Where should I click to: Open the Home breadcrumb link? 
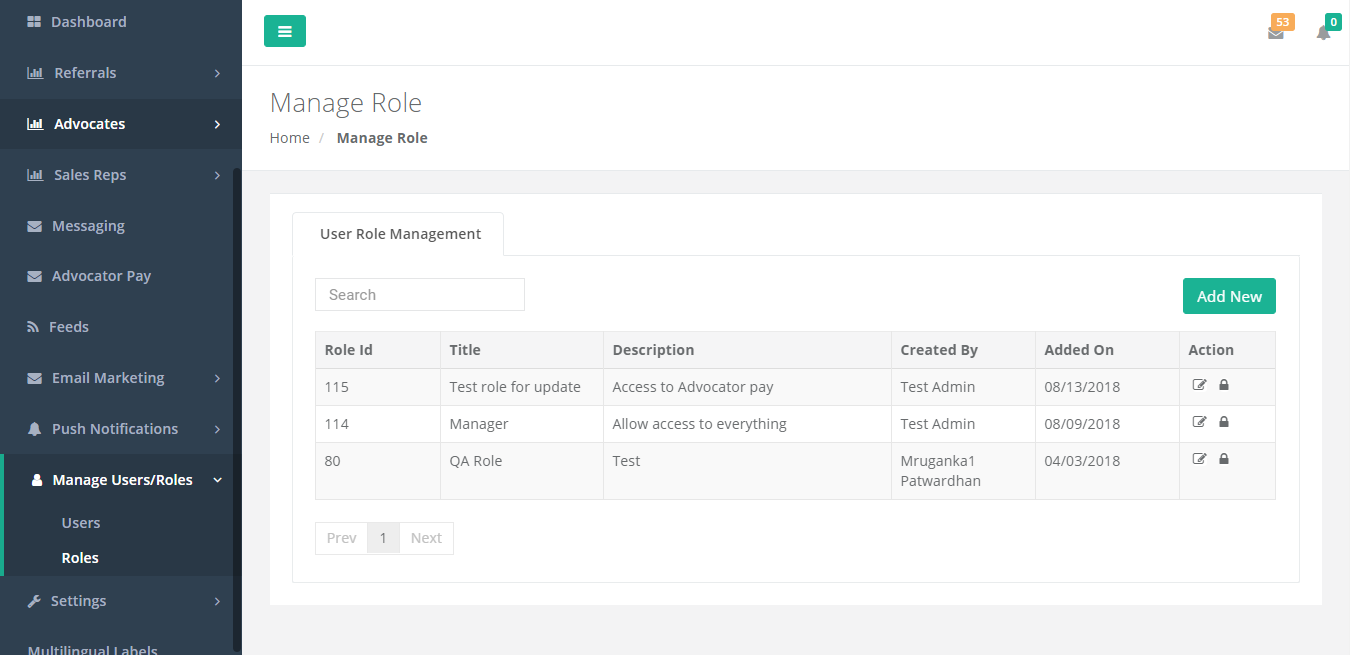(x=289, y=137)
